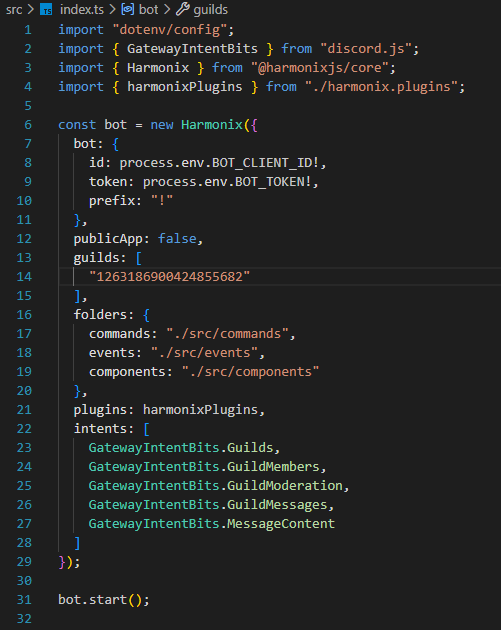The width and height of the screenshot is (501, 630).
Task: Click line number 6 in gutter
Action: click(28, 125)
